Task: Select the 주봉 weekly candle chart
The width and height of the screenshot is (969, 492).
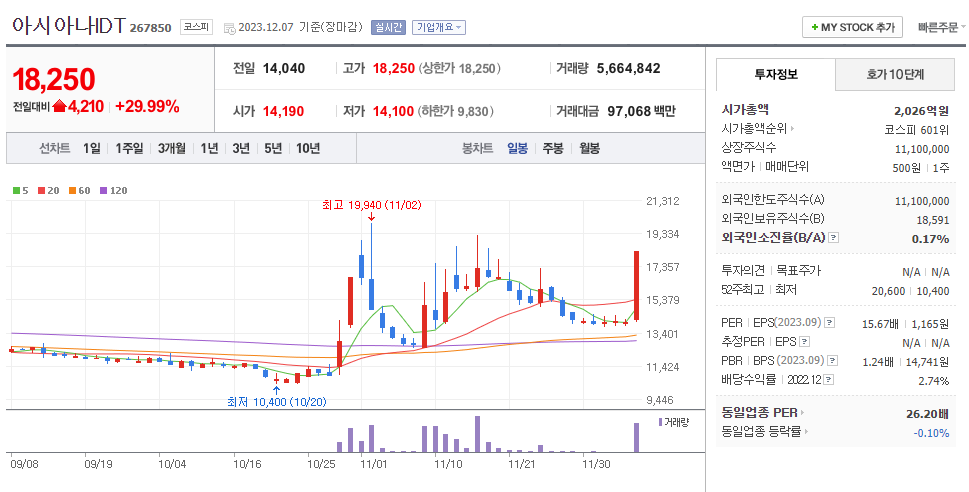Action: [x=553, y=148]
